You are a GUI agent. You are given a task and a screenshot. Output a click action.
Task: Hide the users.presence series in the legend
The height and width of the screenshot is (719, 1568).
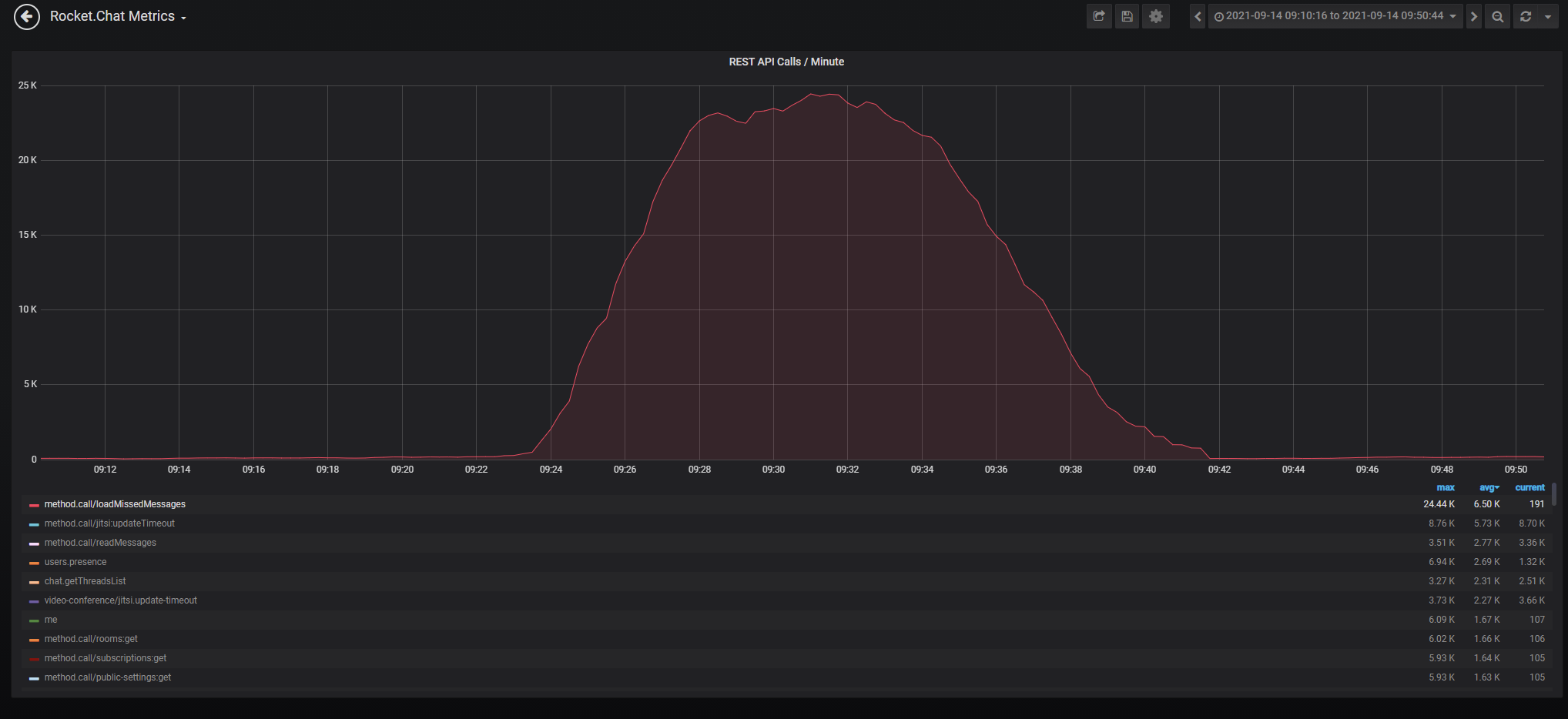point(75,562)
